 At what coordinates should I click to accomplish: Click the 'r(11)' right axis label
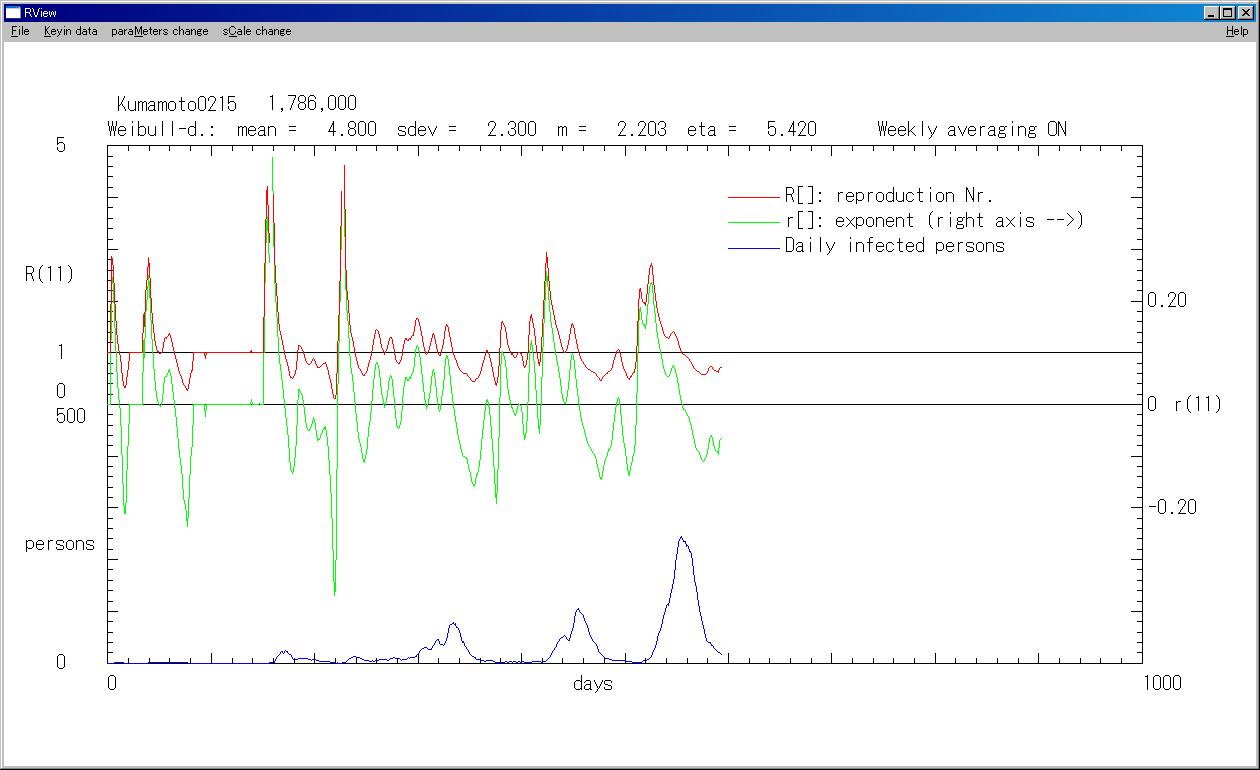click(x=1198, y=405)
